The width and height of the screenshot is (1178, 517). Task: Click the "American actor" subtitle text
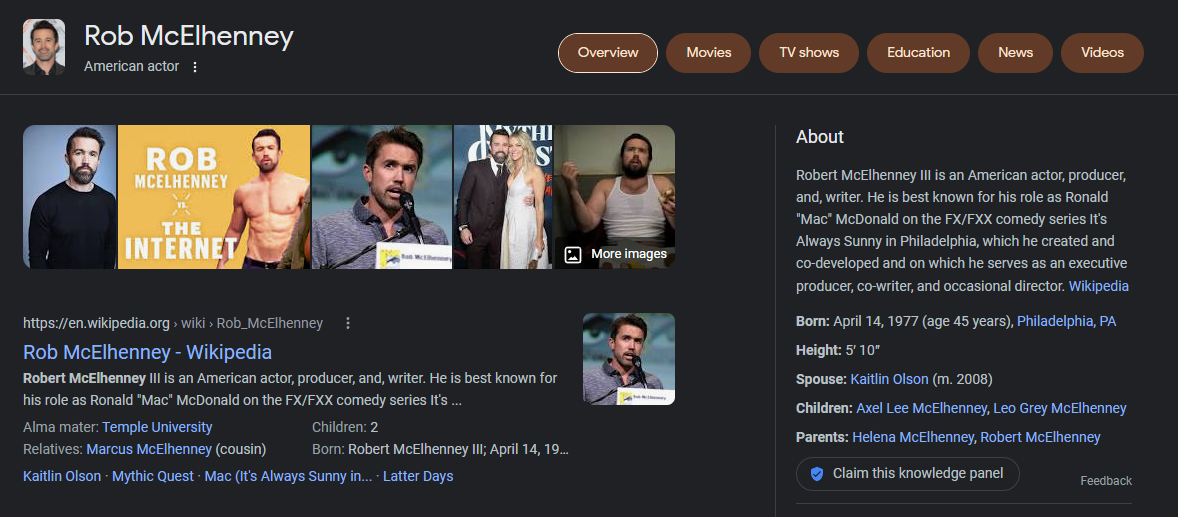[x=131, y=66]
